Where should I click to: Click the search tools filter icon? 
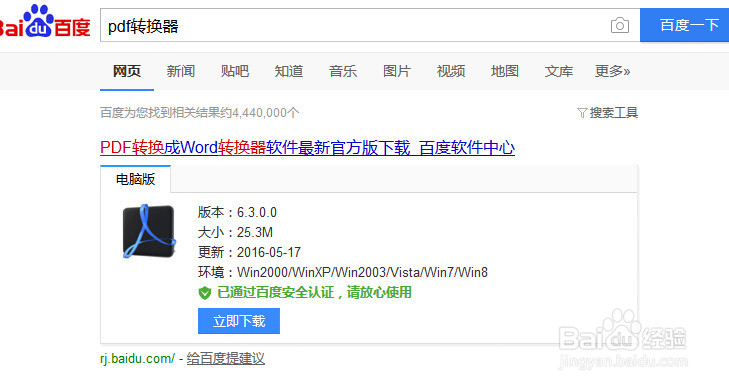pos(582,113)
